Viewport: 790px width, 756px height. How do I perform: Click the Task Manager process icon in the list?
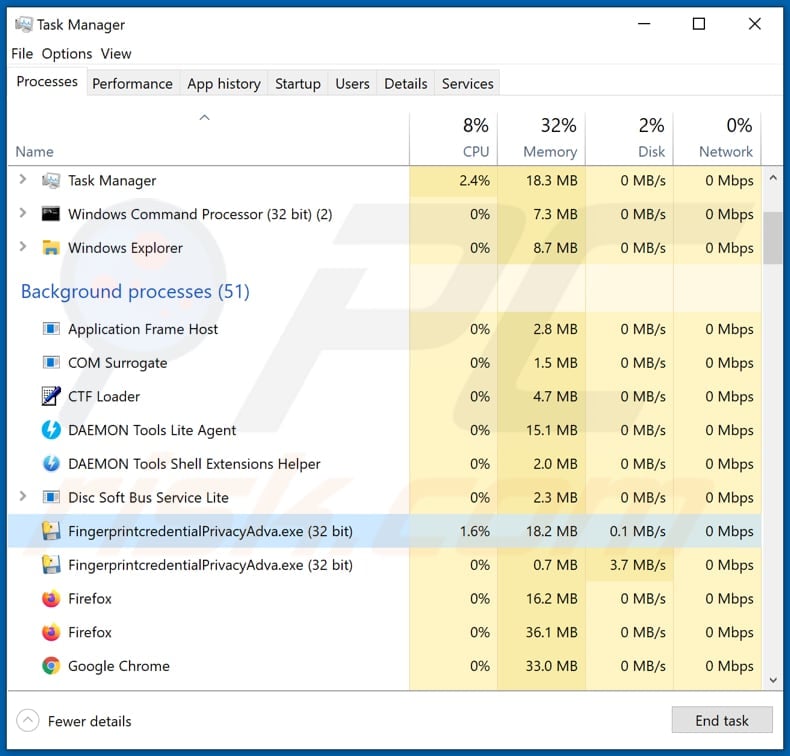pos(51,180)
